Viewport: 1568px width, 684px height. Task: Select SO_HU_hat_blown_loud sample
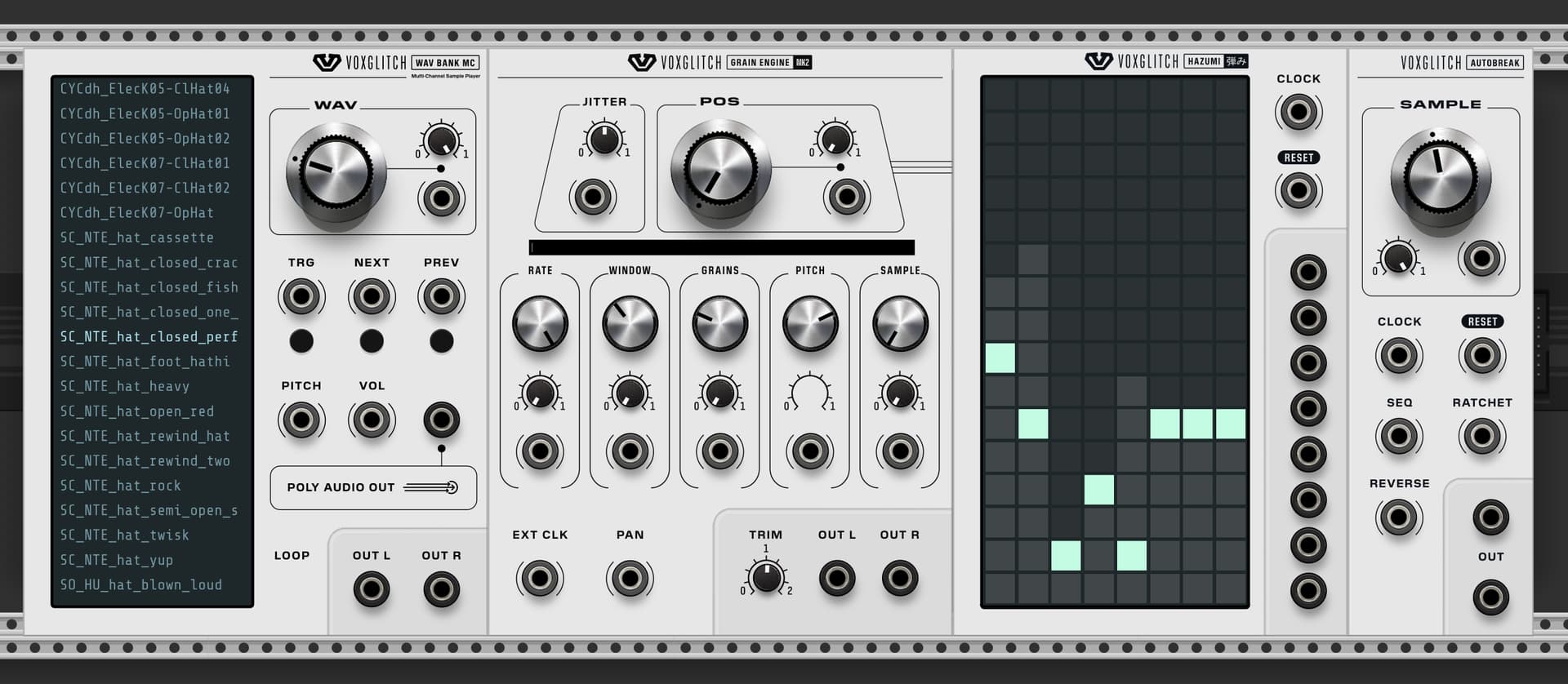click(x=140, y=584)
